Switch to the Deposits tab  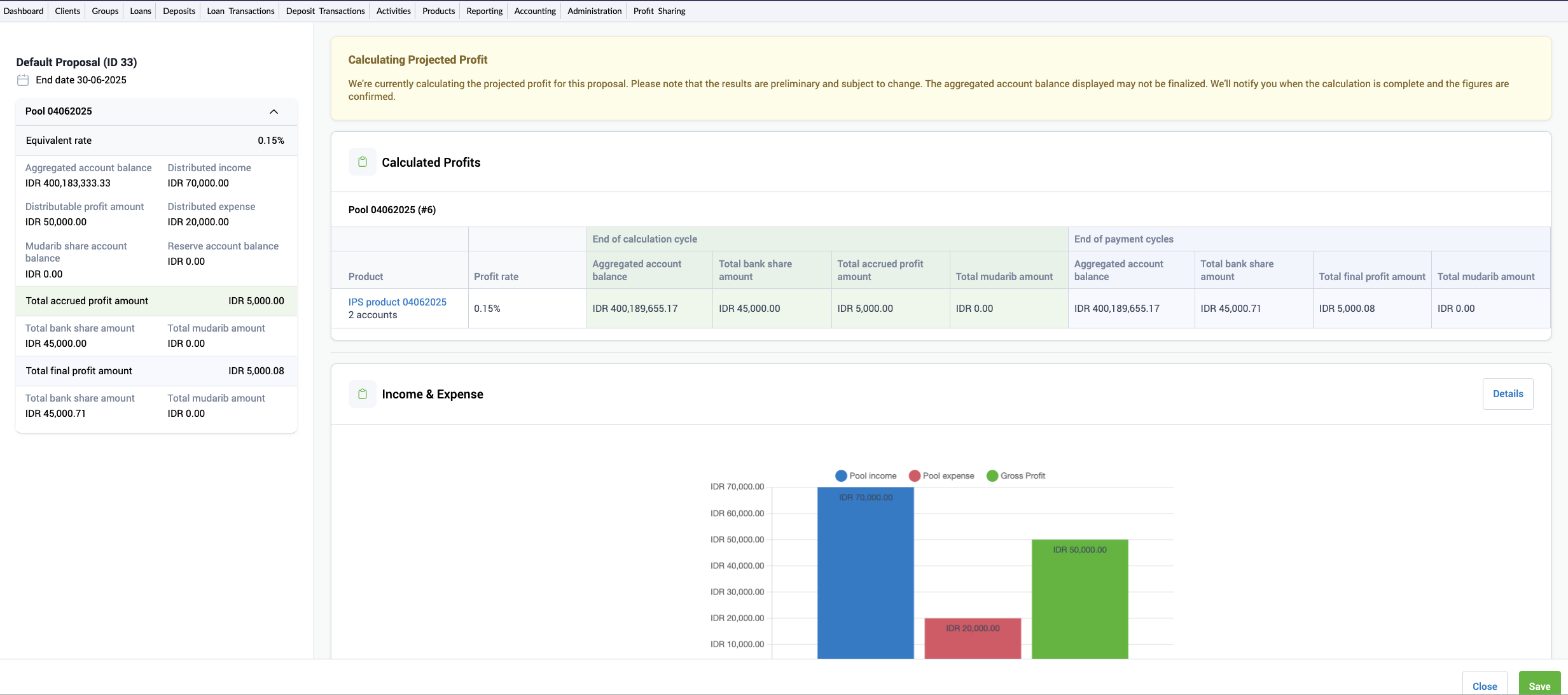pos(179,10)
